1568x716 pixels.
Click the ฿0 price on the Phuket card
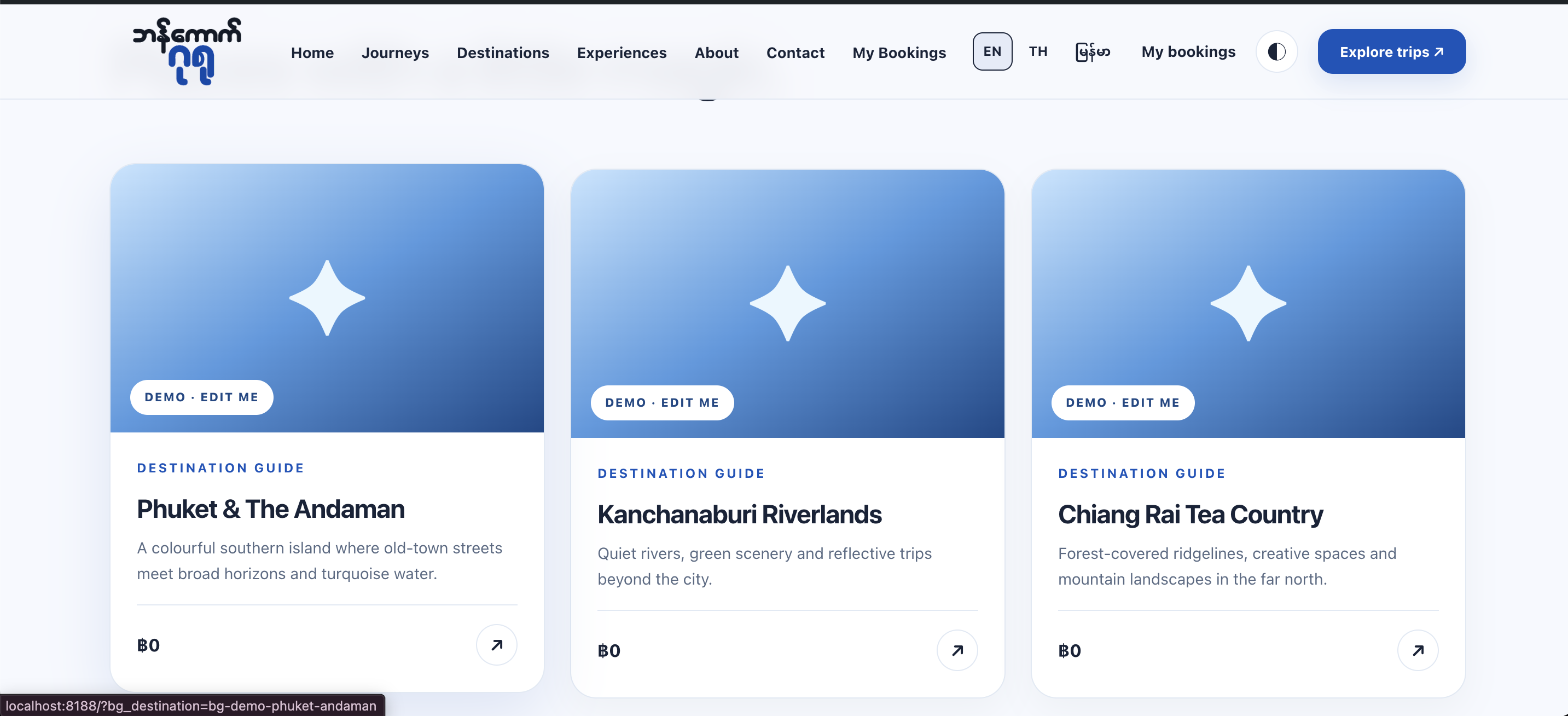click(x=148, y=645)
